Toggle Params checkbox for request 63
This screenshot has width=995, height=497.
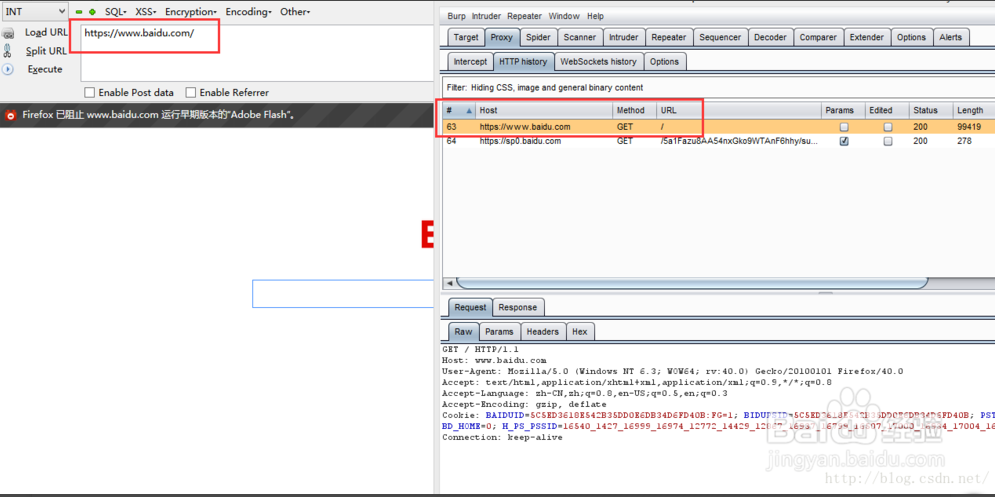click(844, 127)
